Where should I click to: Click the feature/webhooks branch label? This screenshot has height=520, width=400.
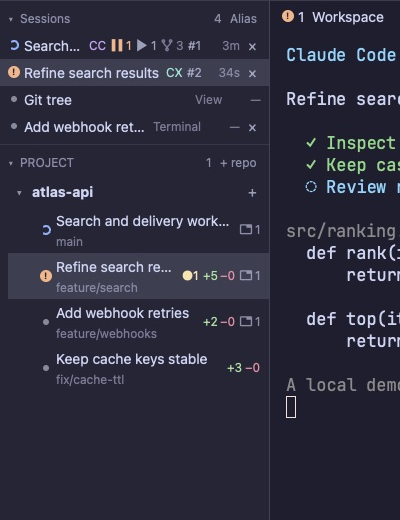(106, 334)
